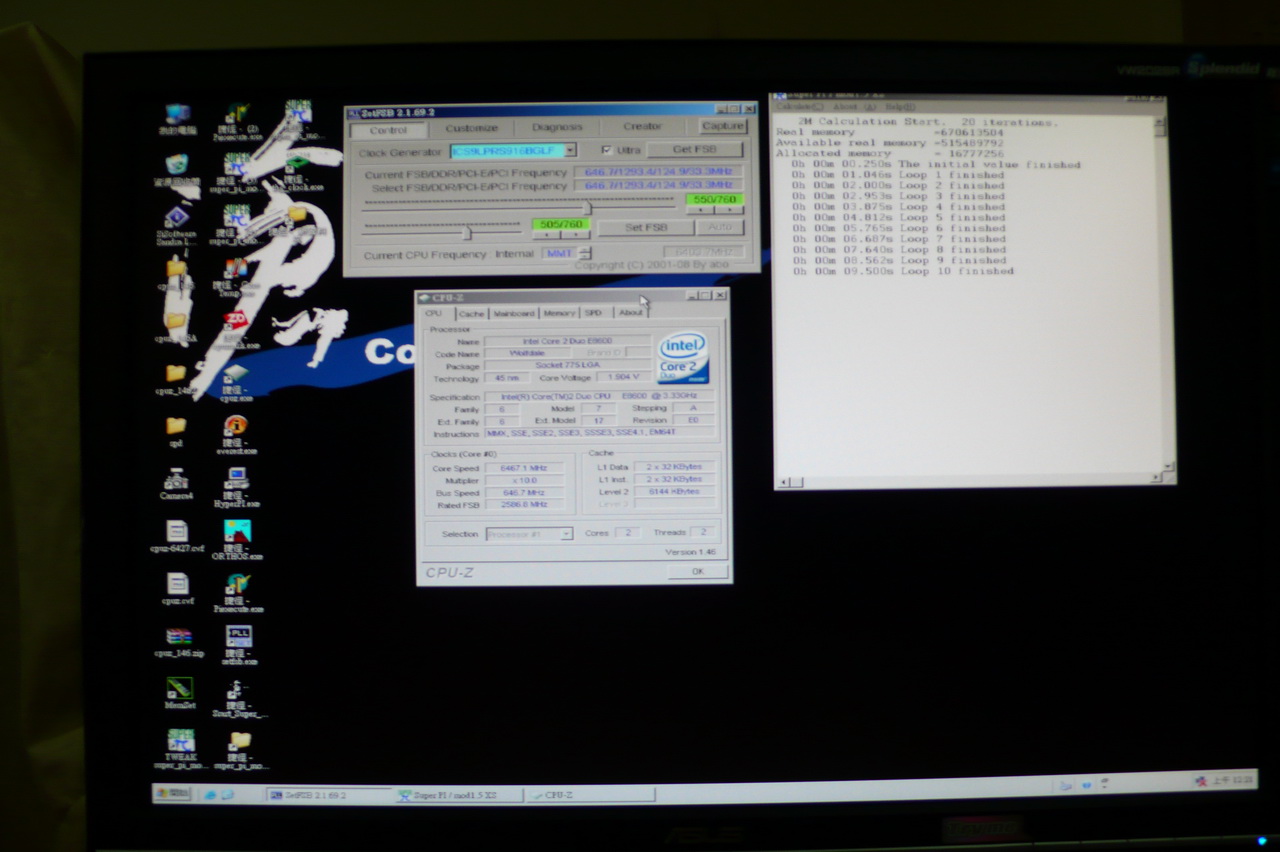Click the Capture button in SetFSB
This screenshot has width=1280, height=852.
(722, 126)
